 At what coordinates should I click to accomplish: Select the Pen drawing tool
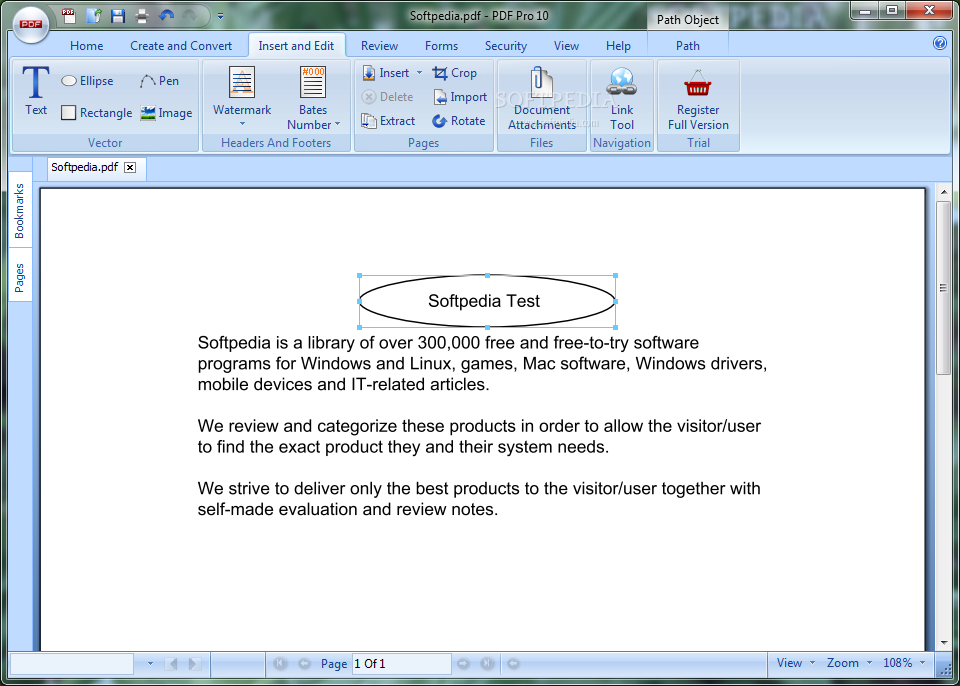[x=159, y=81]
